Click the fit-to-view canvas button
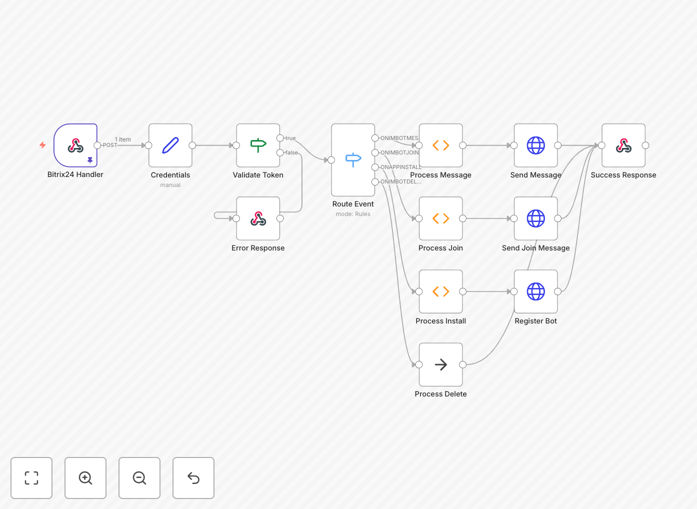 (x=32, y=478)
